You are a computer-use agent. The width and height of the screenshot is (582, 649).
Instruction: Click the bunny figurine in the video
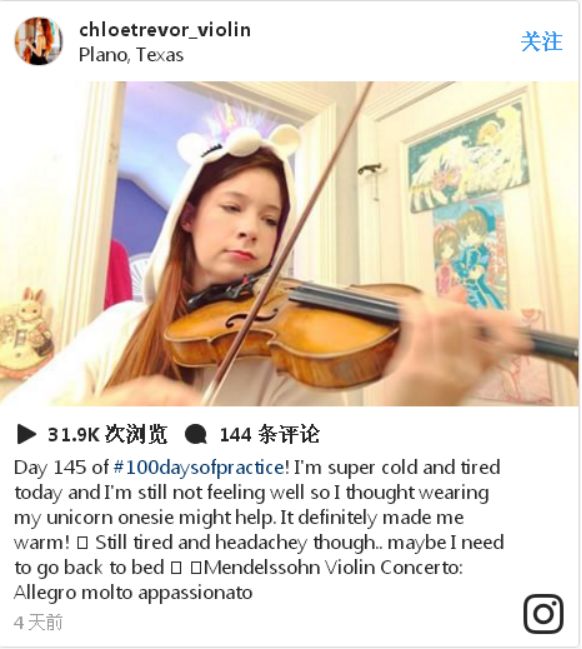(x=25, y=333)
